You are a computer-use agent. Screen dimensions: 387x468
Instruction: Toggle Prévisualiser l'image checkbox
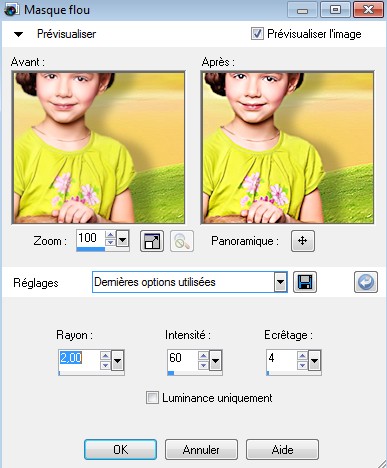257,34
